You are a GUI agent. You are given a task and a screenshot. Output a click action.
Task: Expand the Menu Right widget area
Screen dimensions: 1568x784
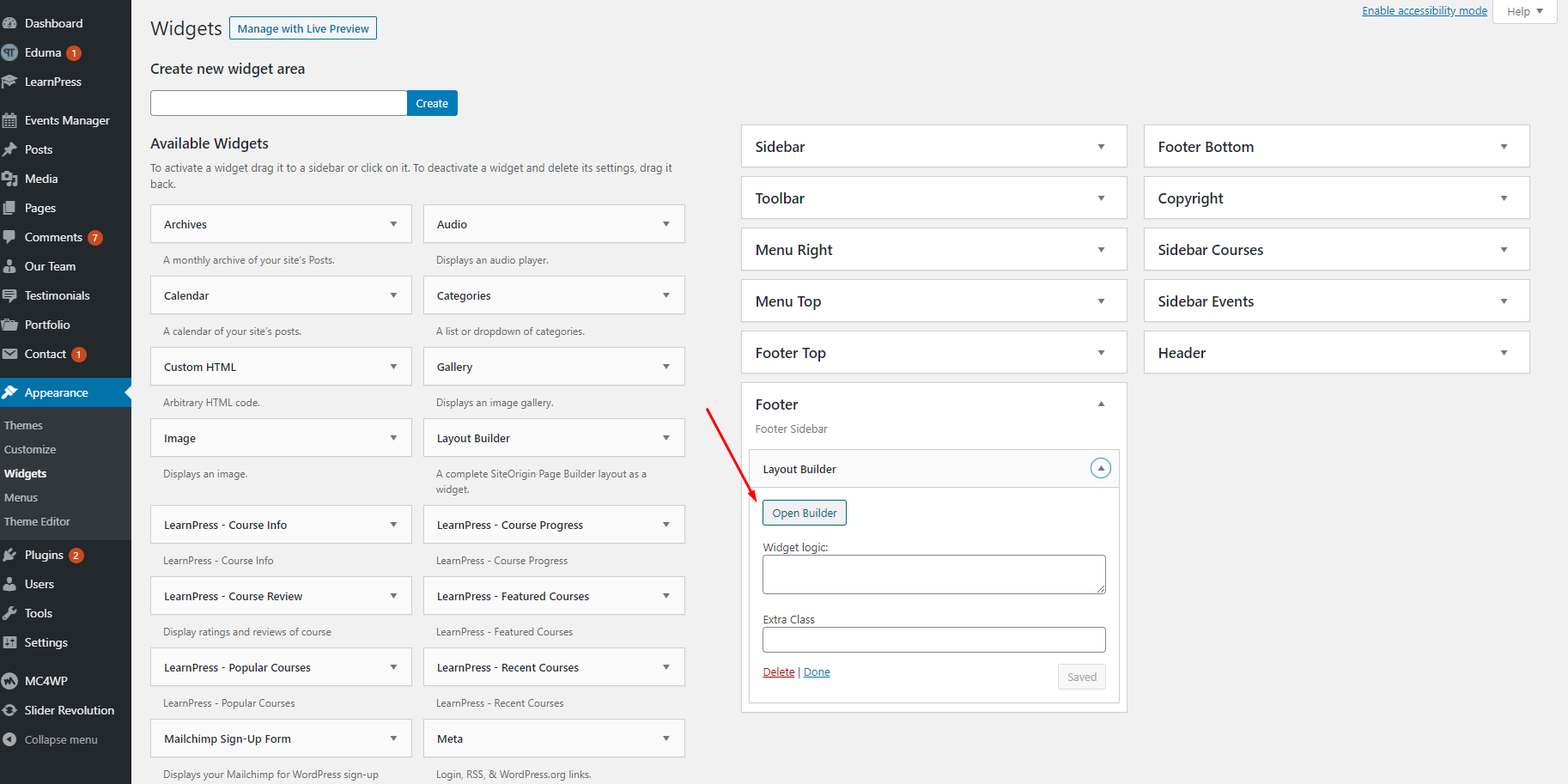pos(1101,250)
